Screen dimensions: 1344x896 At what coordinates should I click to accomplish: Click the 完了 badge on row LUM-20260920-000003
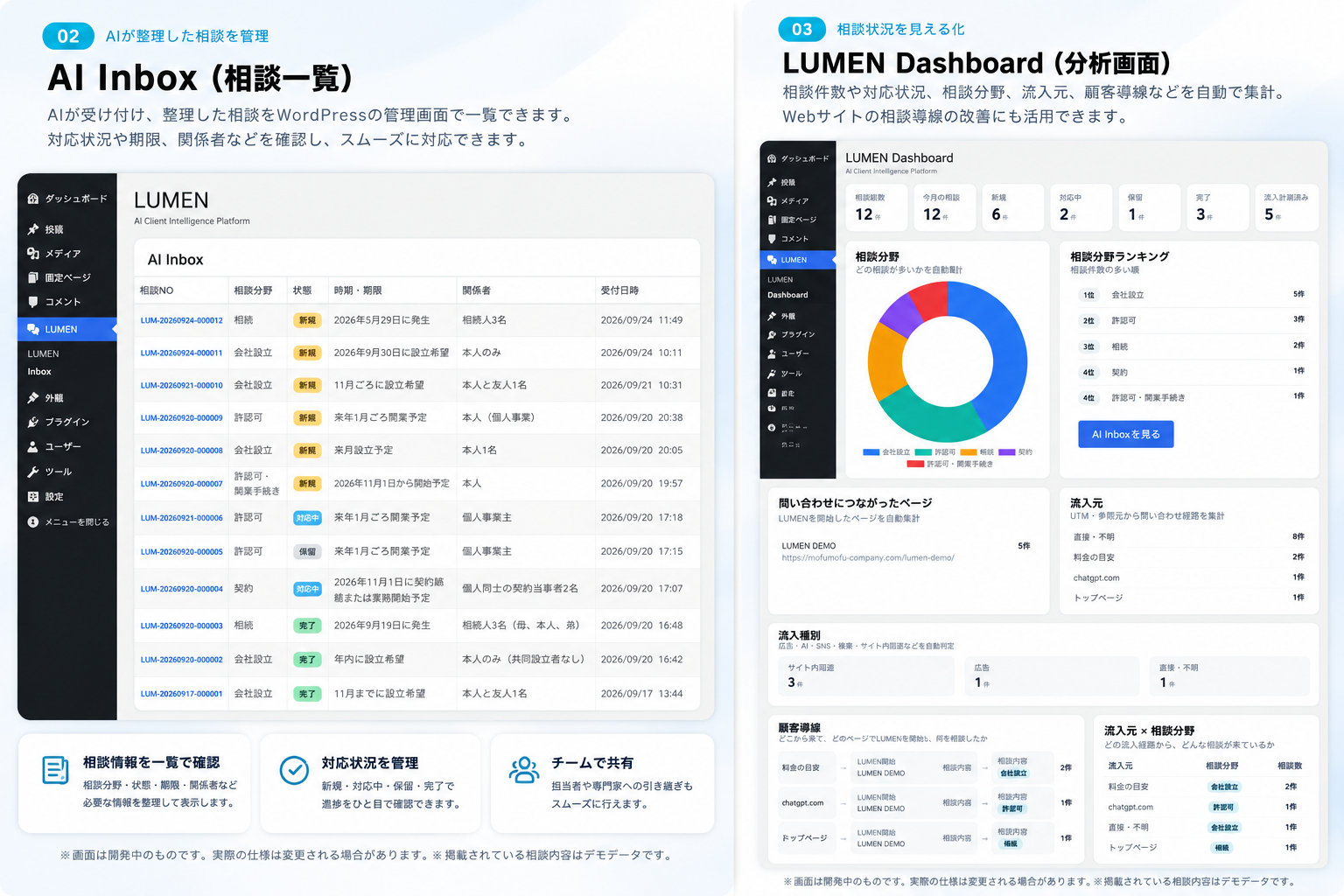[x=307, y=626]
